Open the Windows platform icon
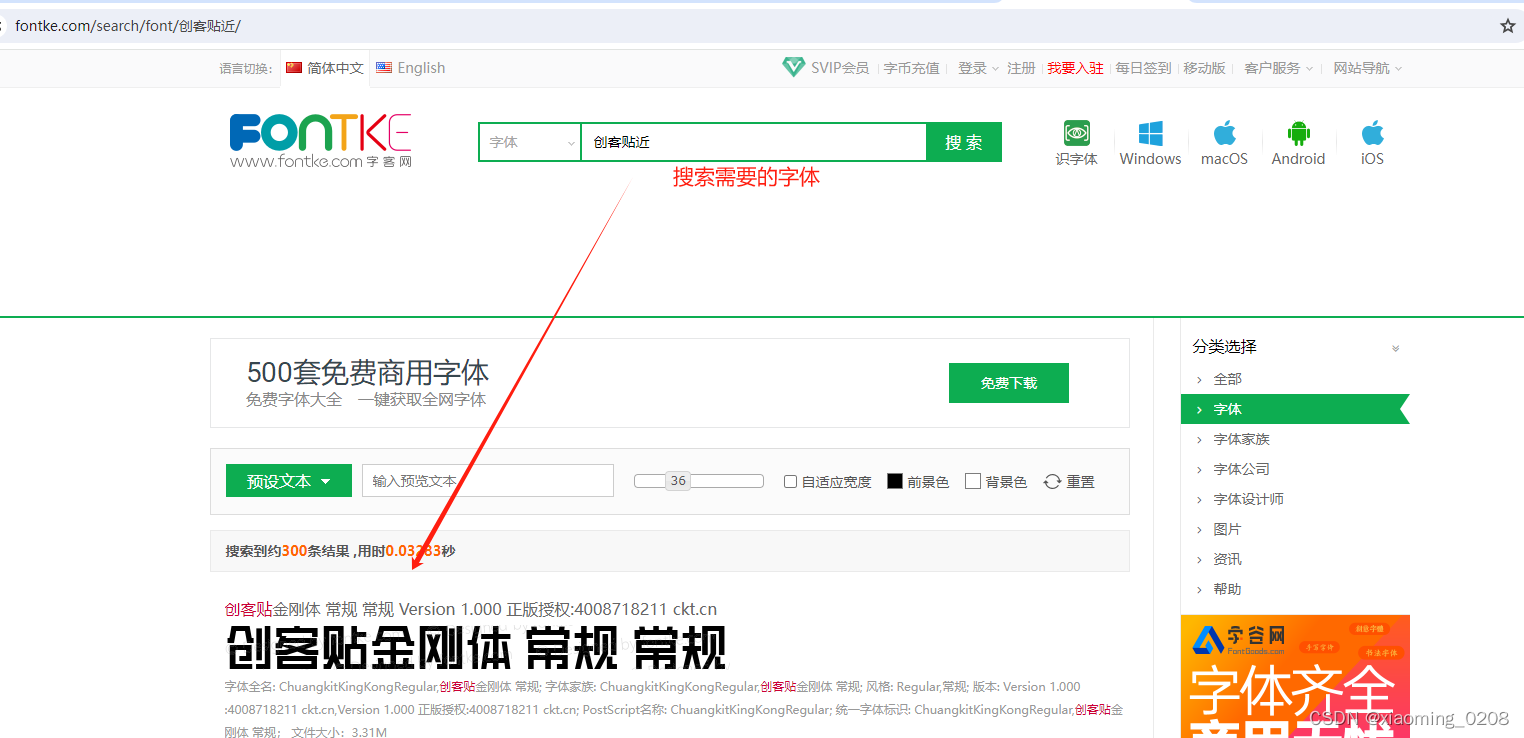The width and height of the screenshot is (1524, 738). click(x=1150, y=133)
